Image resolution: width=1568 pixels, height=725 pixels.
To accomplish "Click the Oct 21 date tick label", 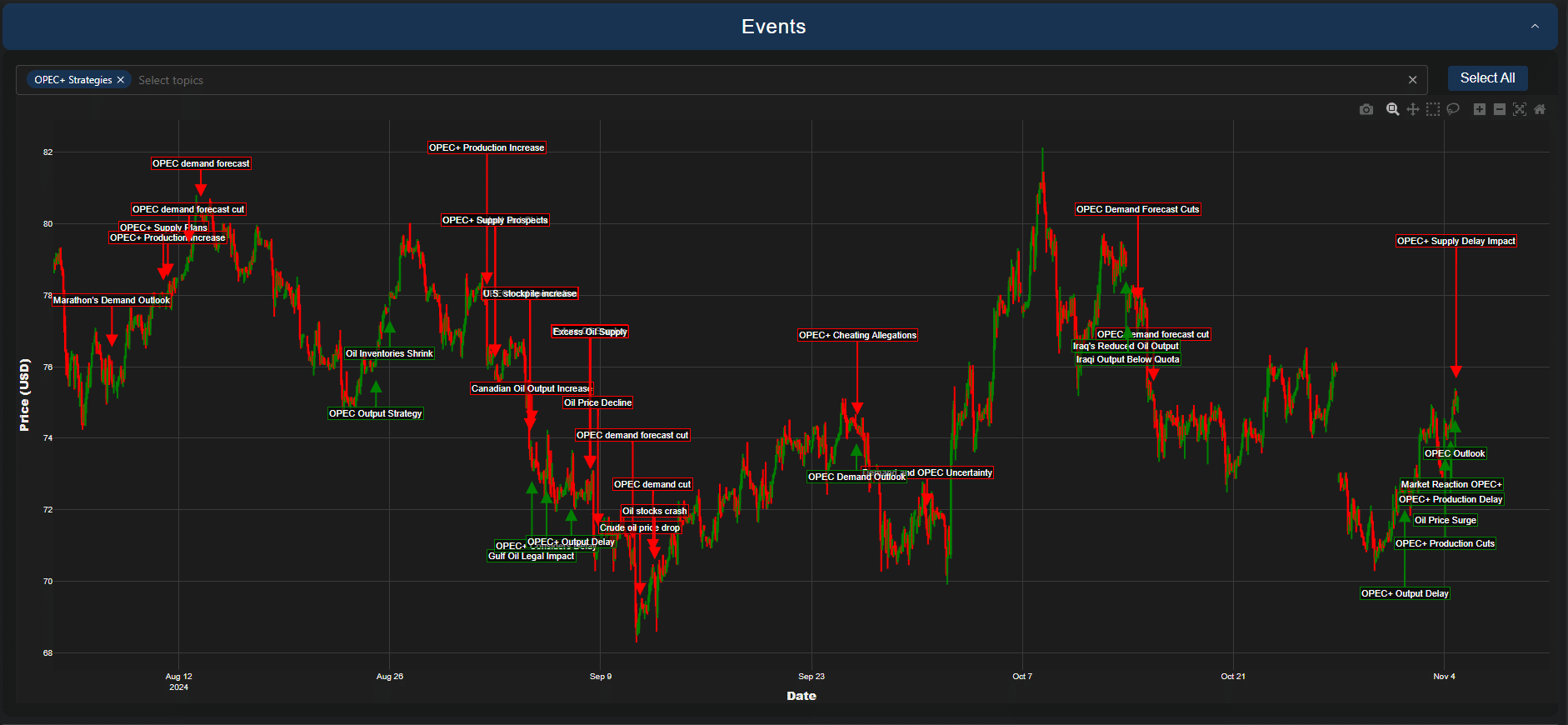I will coord(1233,676).
